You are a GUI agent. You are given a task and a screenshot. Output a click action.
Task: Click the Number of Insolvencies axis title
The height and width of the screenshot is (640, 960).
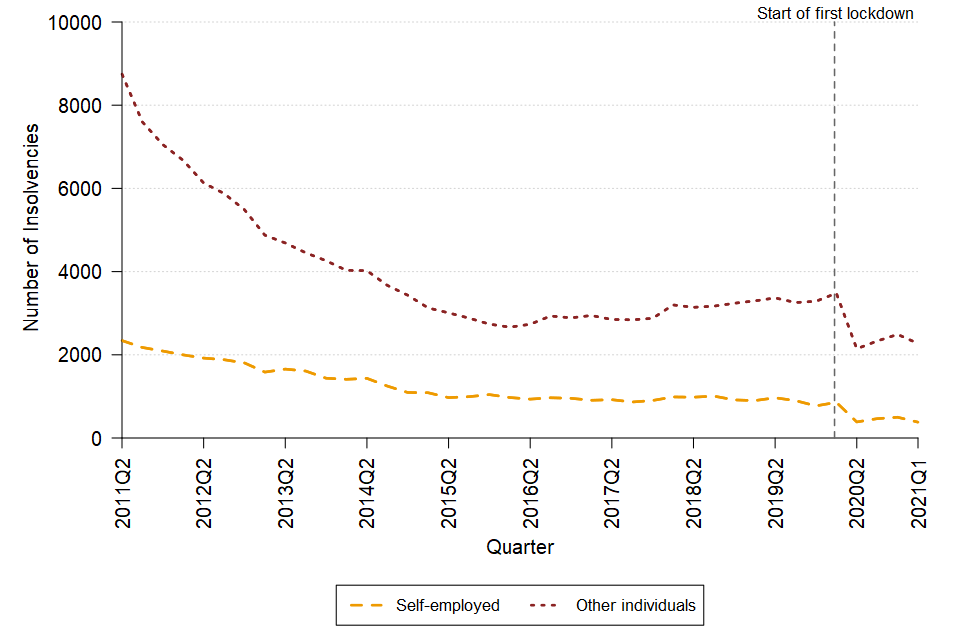click(31, 228)
